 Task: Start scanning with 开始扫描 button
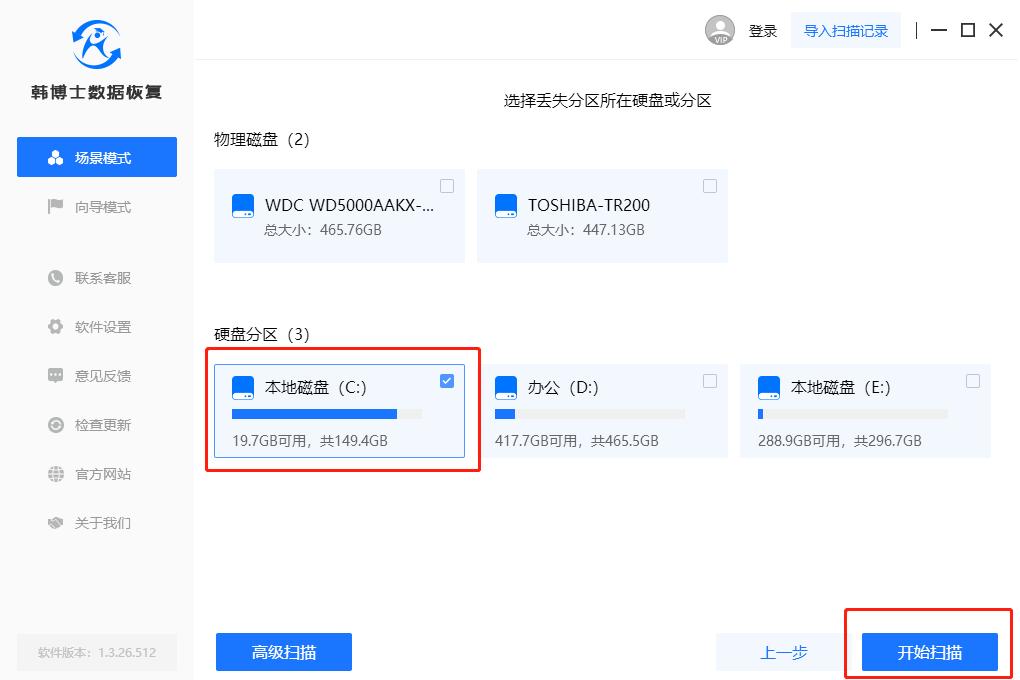(927, 651)
